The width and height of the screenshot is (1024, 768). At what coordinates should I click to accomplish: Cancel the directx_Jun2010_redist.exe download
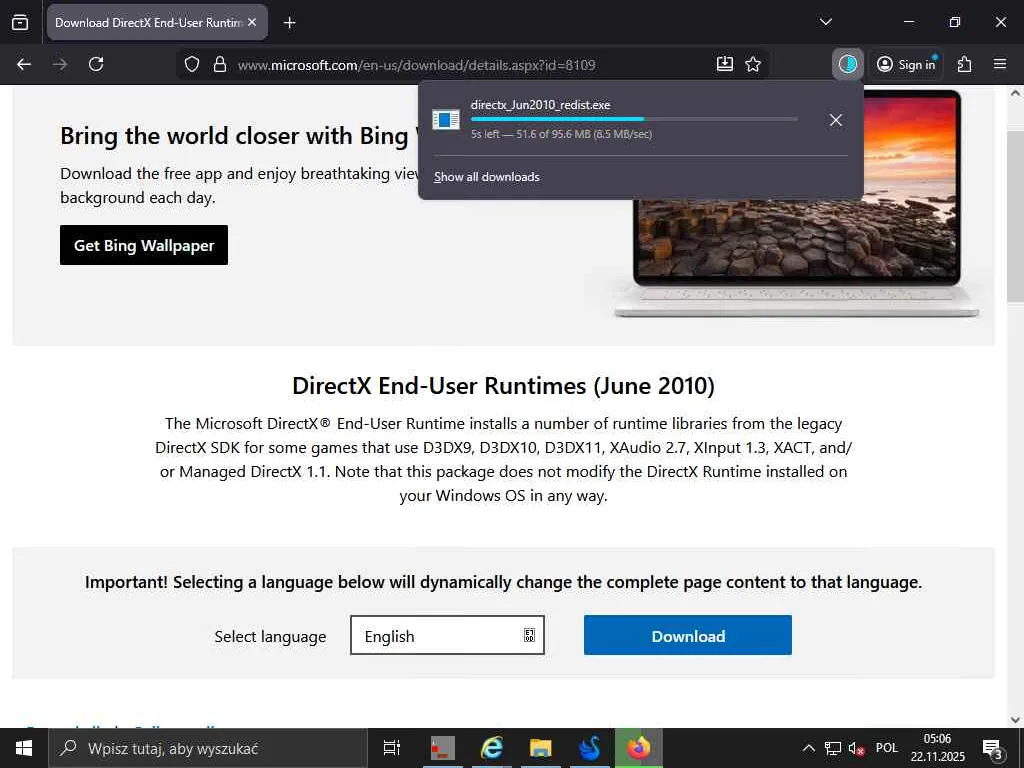click(835, 120)
